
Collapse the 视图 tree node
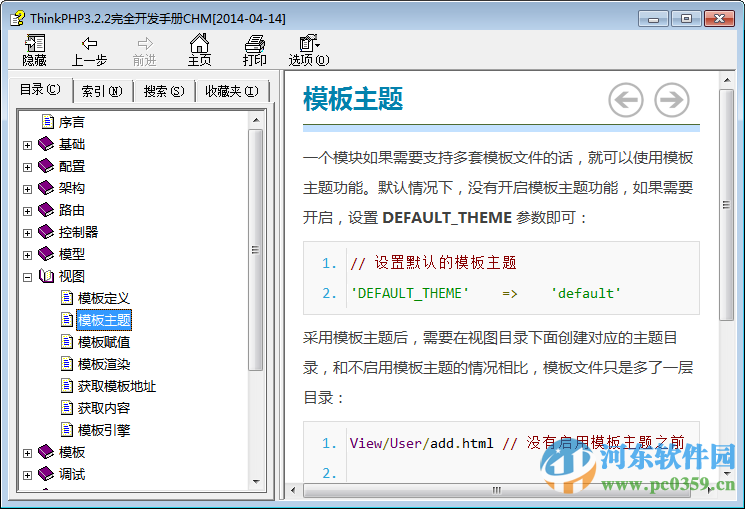tap(28, 277)
